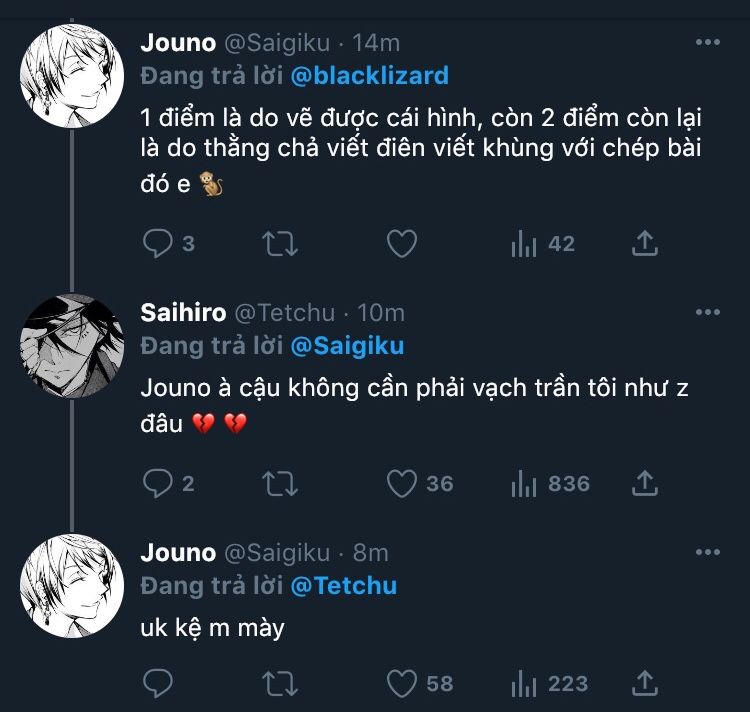Viewport: 750px width, 712px height.
Task: Like the "uk kệ m mày" tweet
Action: coord(402,683)
